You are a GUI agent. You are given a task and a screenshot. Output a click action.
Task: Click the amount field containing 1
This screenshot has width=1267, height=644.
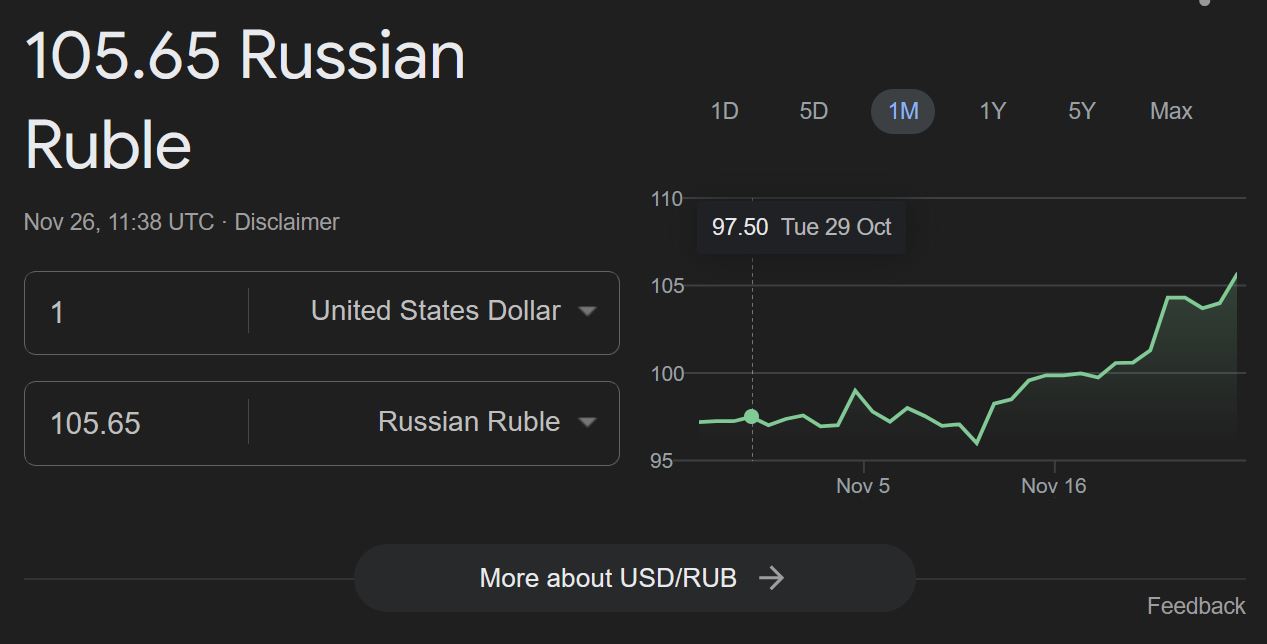coord(137,313)
